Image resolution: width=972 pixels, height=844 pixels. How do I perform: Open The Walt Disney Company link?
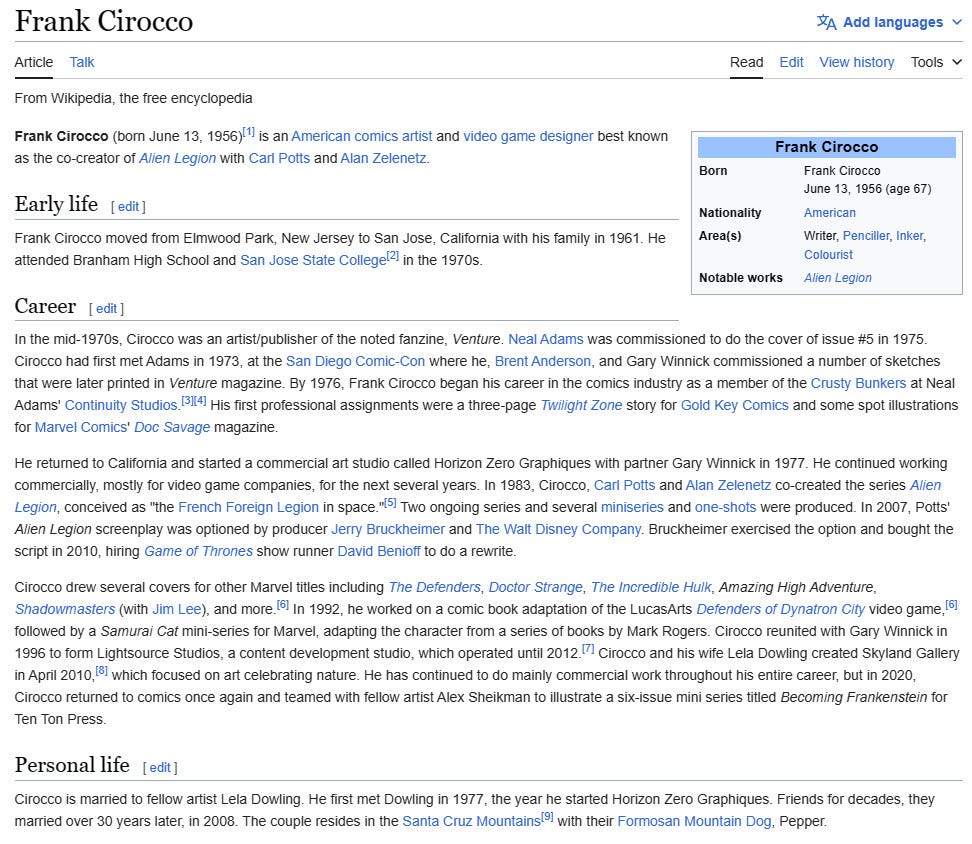tap(559, 529)
